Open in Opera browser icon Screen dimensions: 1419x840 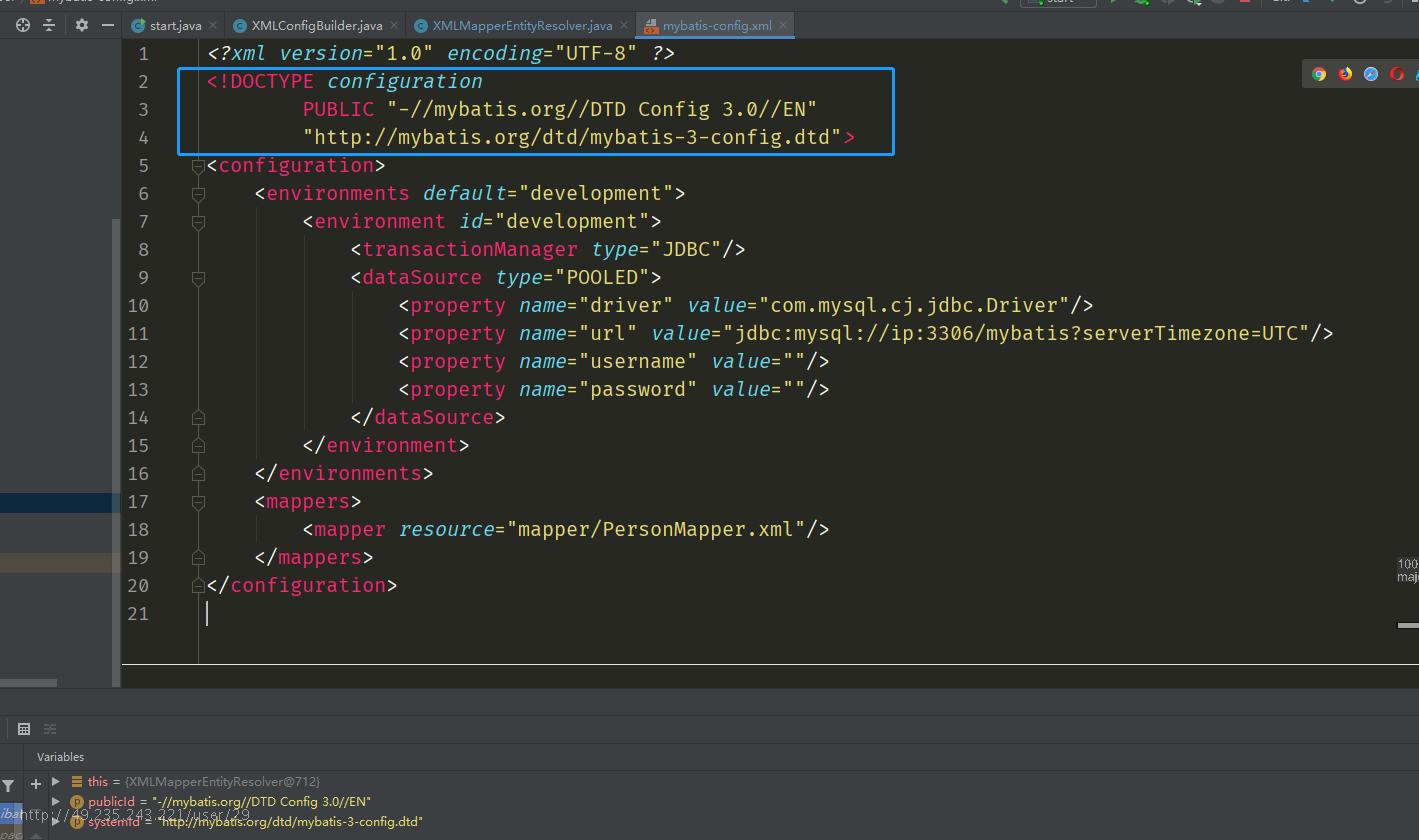point(1397,74)
